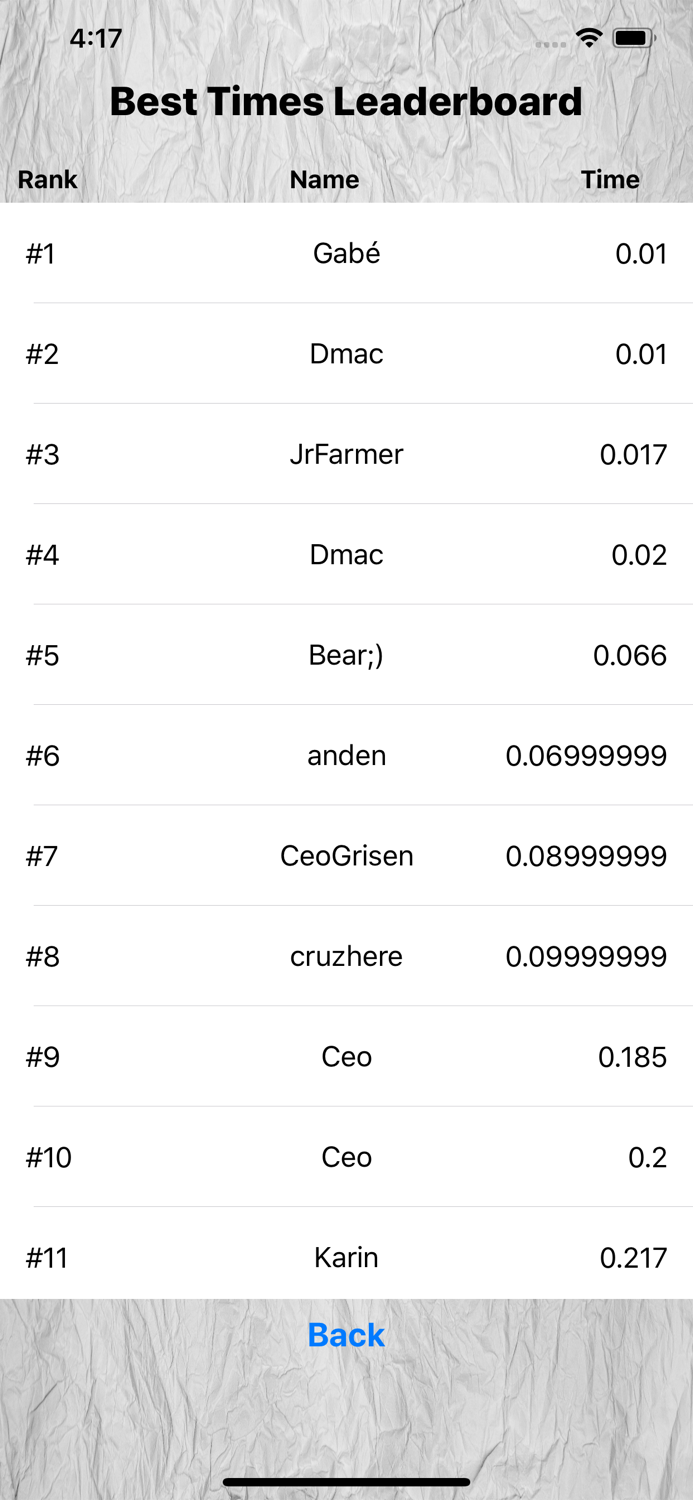Tap the battery icon in the status bar

pyautogui.click(x=632, y=37)
